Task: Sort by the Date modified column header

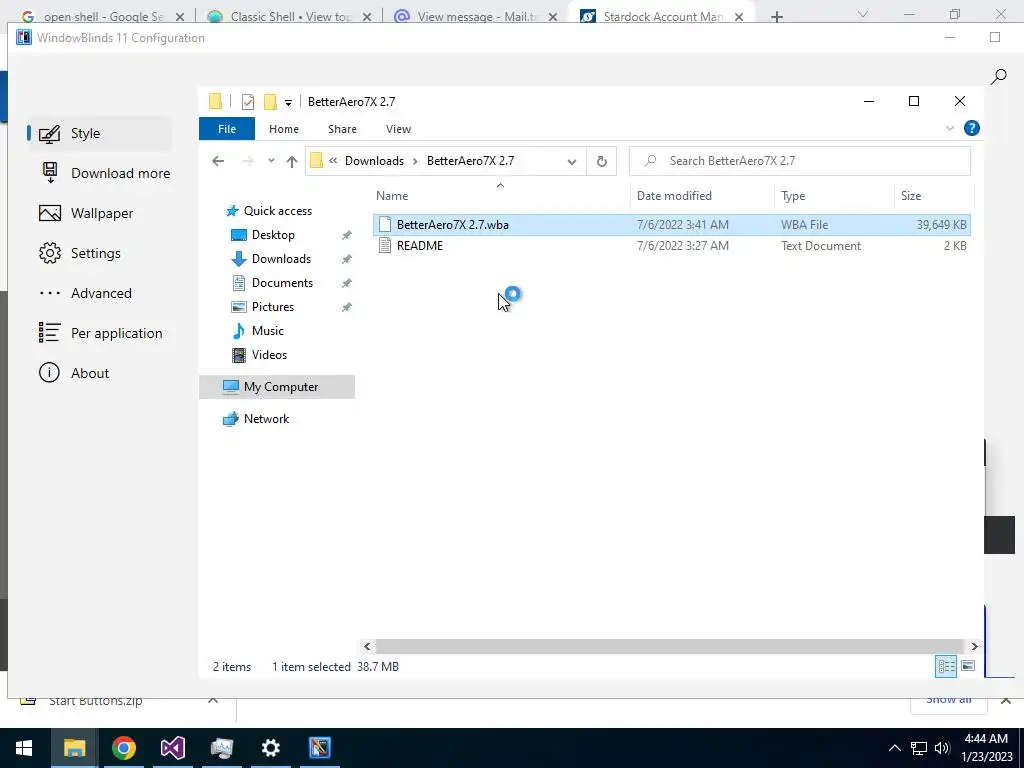Action: [x=702, y=196]
